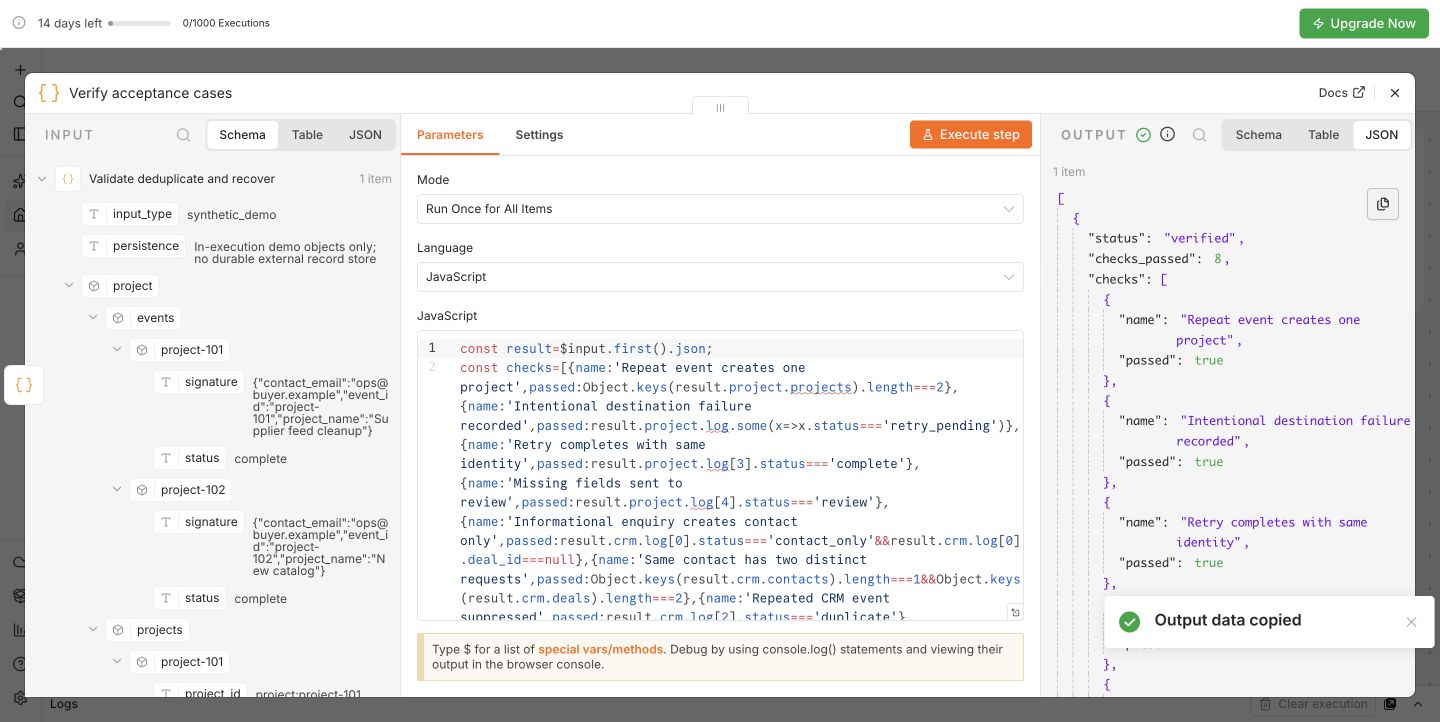Screen dimensions: 1440x722
Task: Click the Code node icon beside the modal
Action: 24,384
